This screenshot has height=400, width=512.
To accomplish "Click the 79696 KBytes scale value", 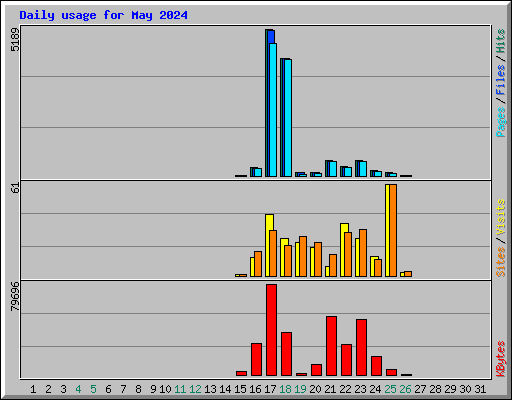I will point(15,296).
